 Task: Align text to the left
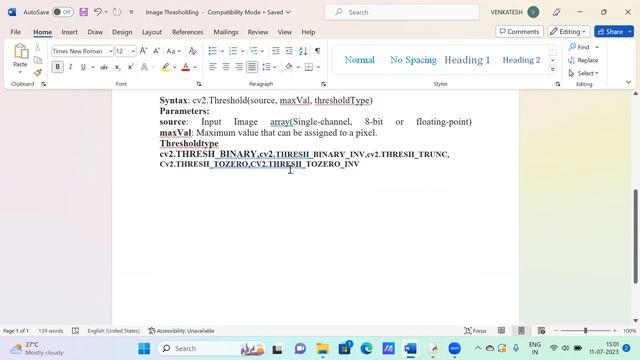(213, 67)
